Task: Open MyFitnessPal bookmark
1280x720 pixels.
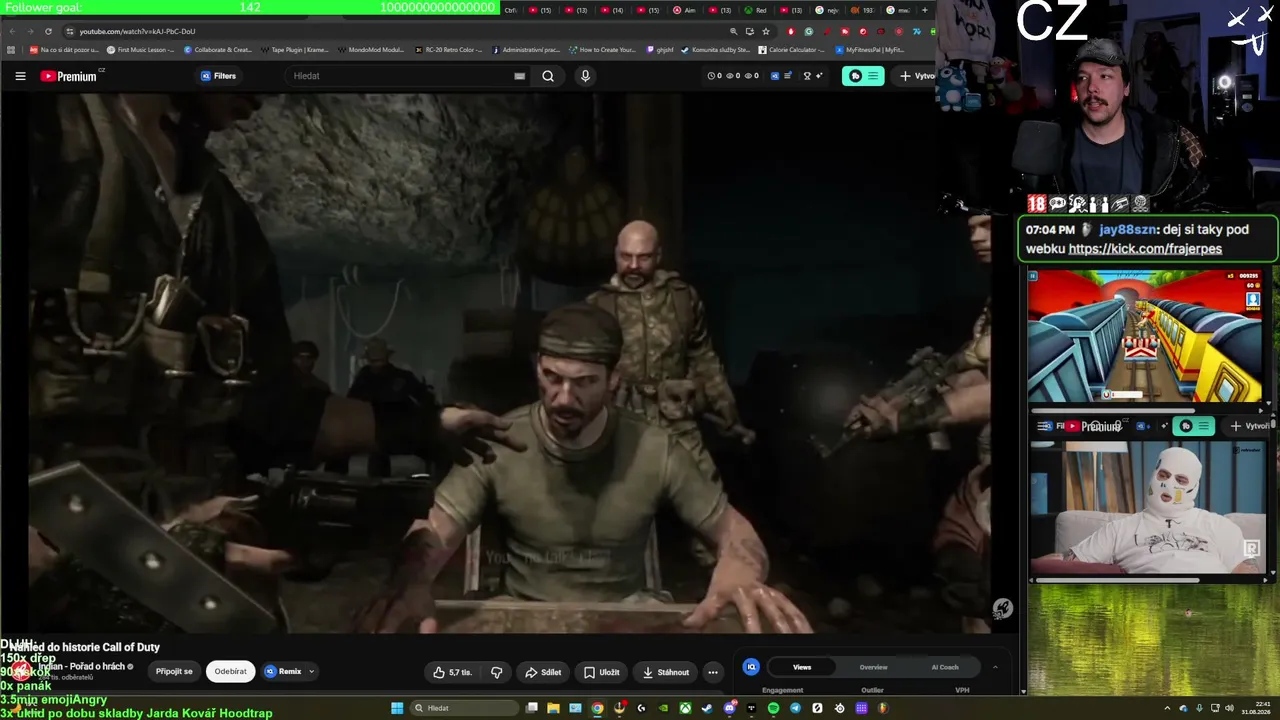Action: pyautogui.click(x=870, y=49)
